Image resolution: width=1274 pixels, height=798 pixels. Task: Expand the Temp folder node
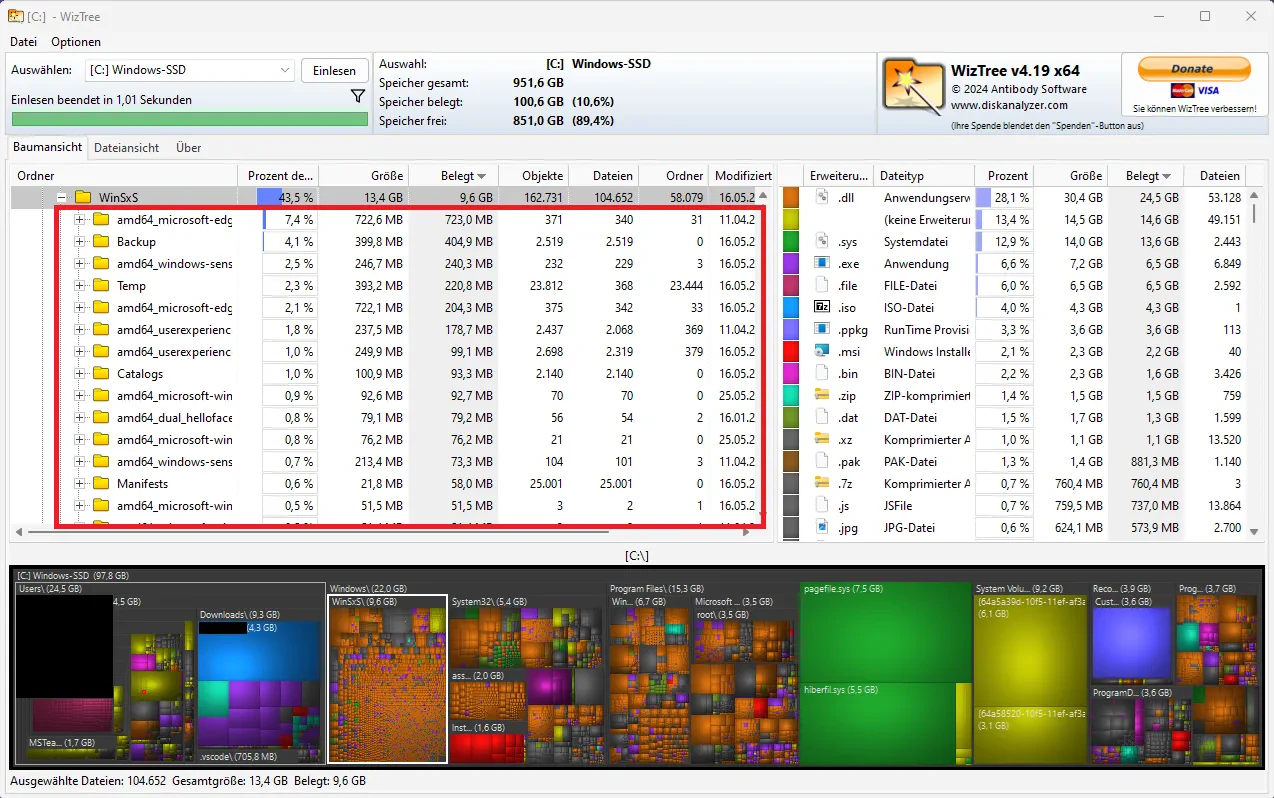pyautogui.click(x=80, y=285)
